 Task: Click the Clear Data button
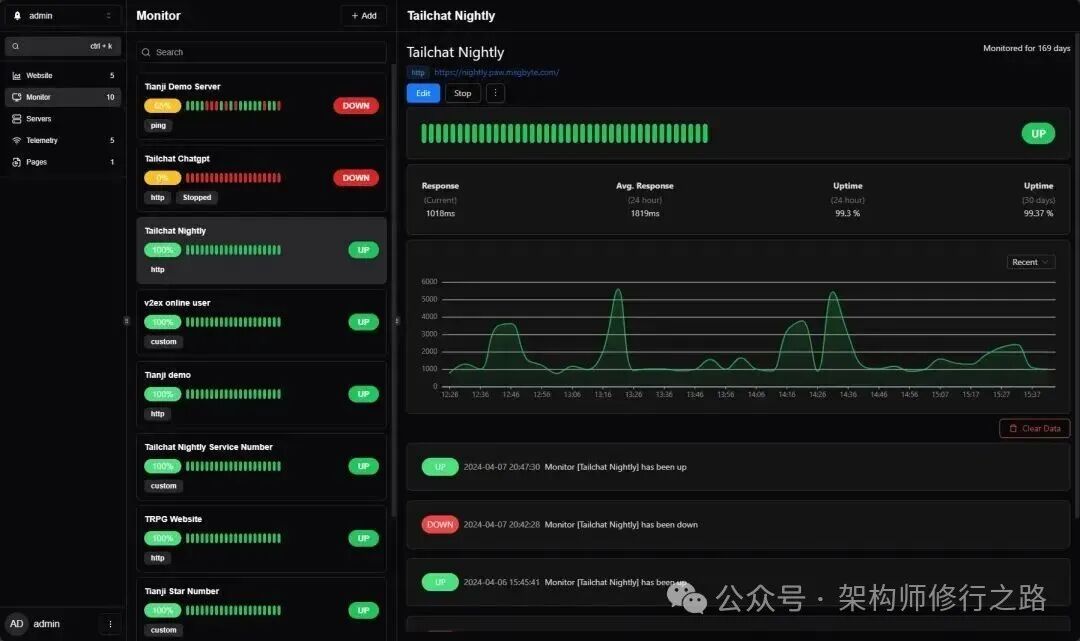tap(1034, 428)
